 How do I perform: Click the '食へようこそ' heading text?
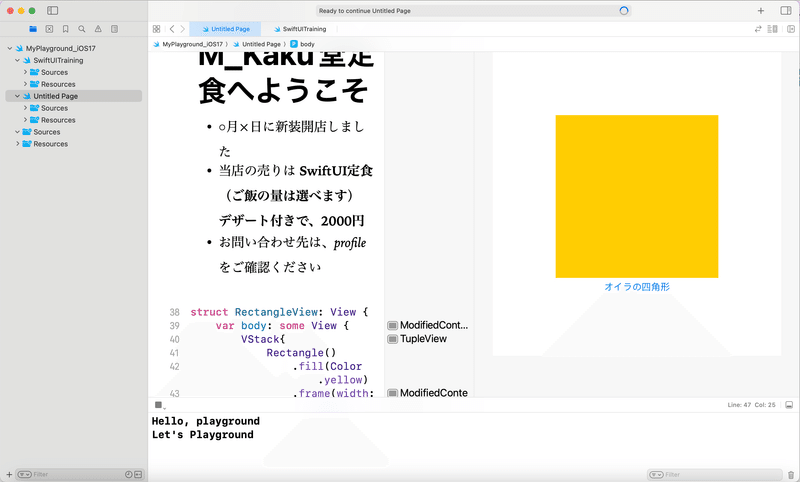283,91
